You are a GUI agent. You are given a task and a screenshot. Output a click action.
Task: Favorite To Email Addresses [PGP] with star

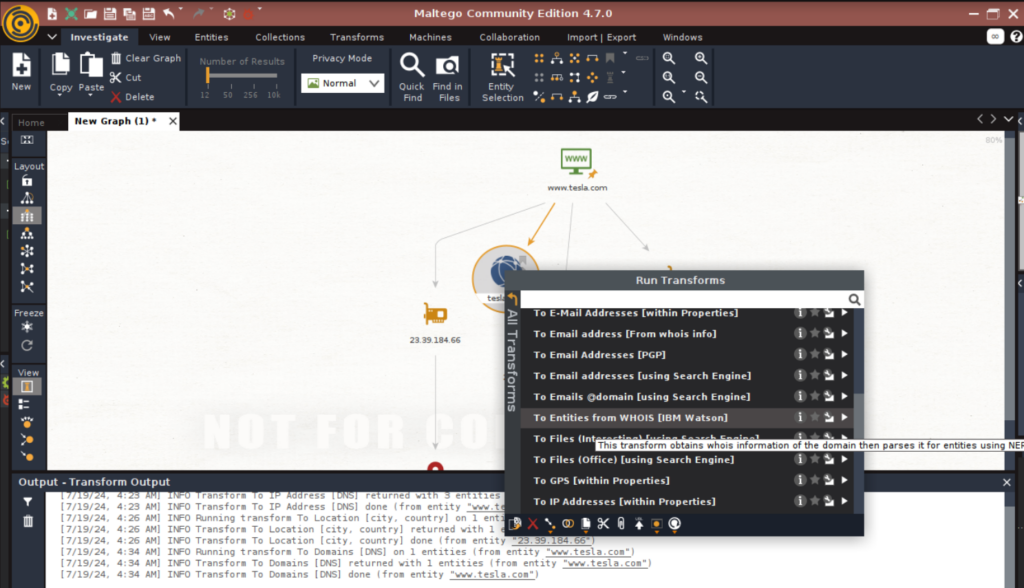click(814, 355)
